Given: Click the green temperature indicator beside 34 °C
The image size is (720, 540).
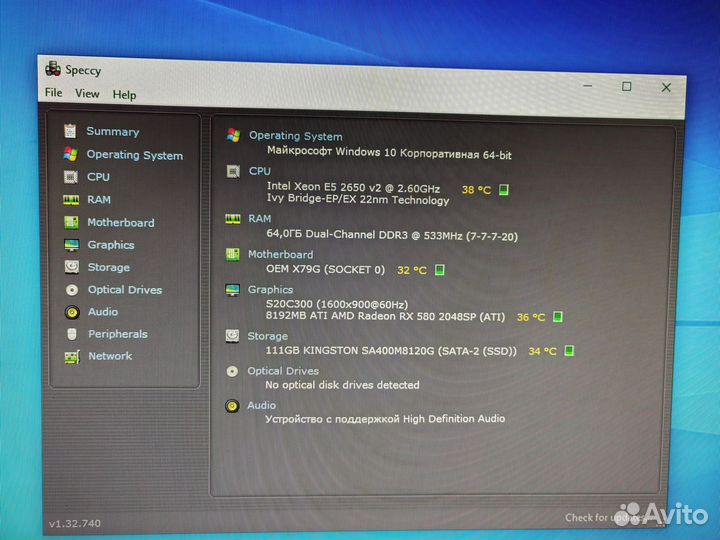Looking at the screenshot, I should pyautogui.click(x=569, y=351).
